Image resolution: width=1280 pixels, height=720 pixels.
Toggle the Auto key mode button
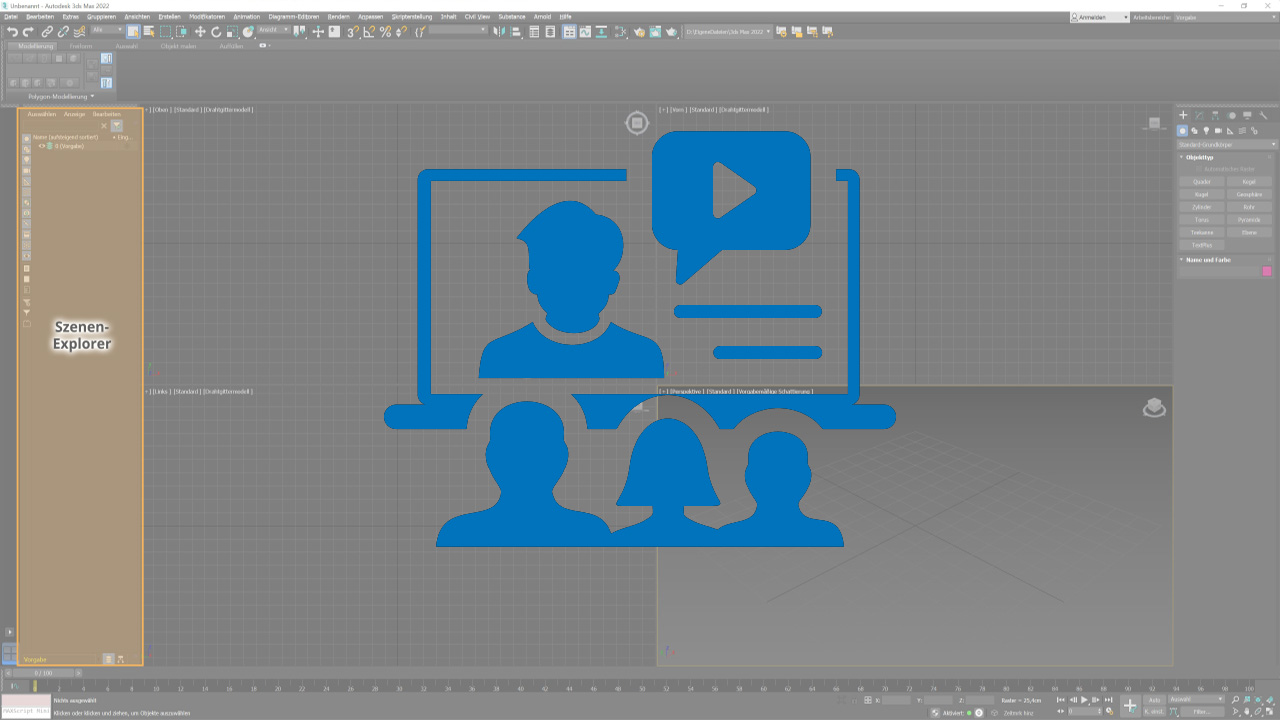click(1155, 700)
